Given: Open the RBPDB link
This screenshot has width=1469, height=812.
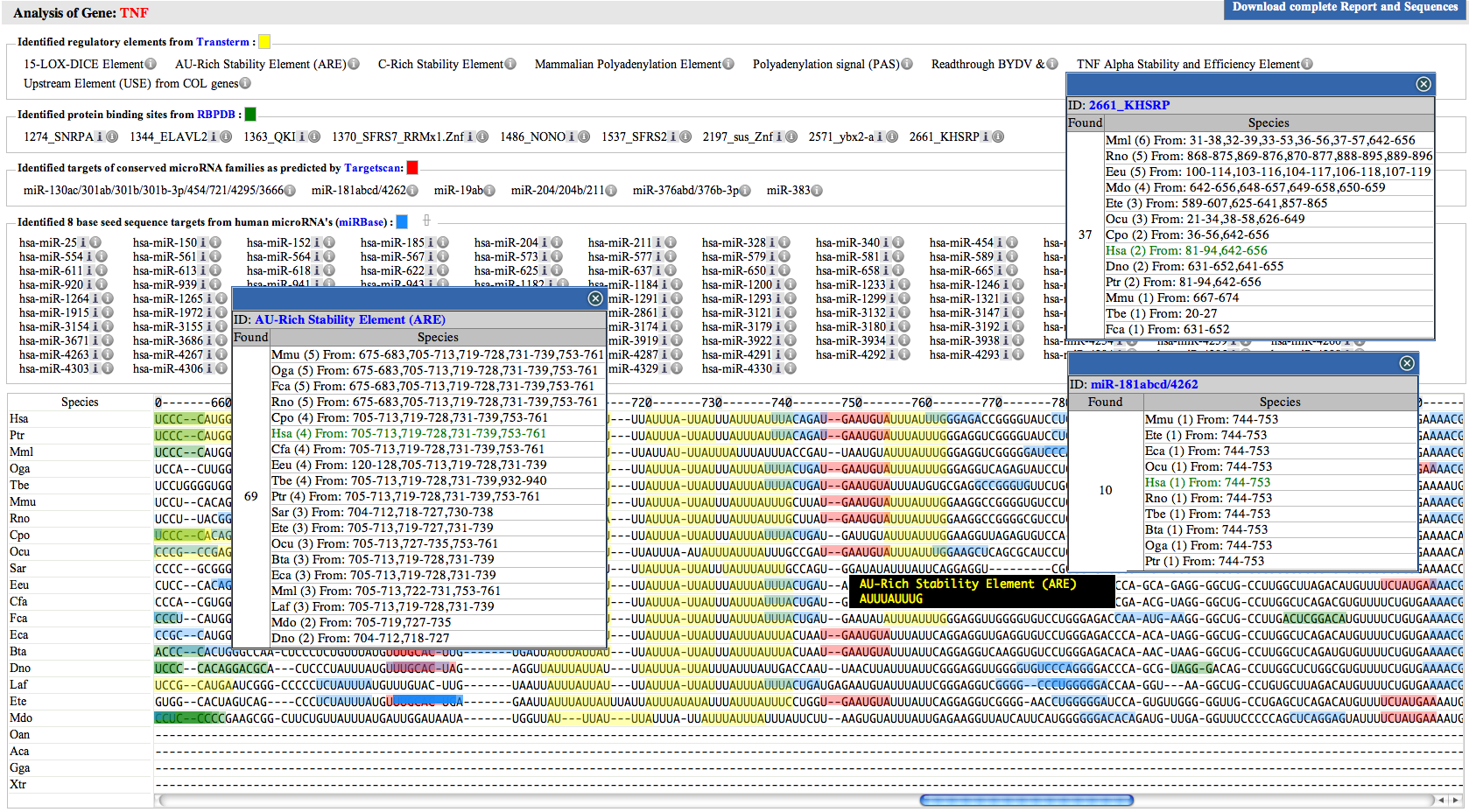Looking at the screenshot, I should tap(216, 114).
